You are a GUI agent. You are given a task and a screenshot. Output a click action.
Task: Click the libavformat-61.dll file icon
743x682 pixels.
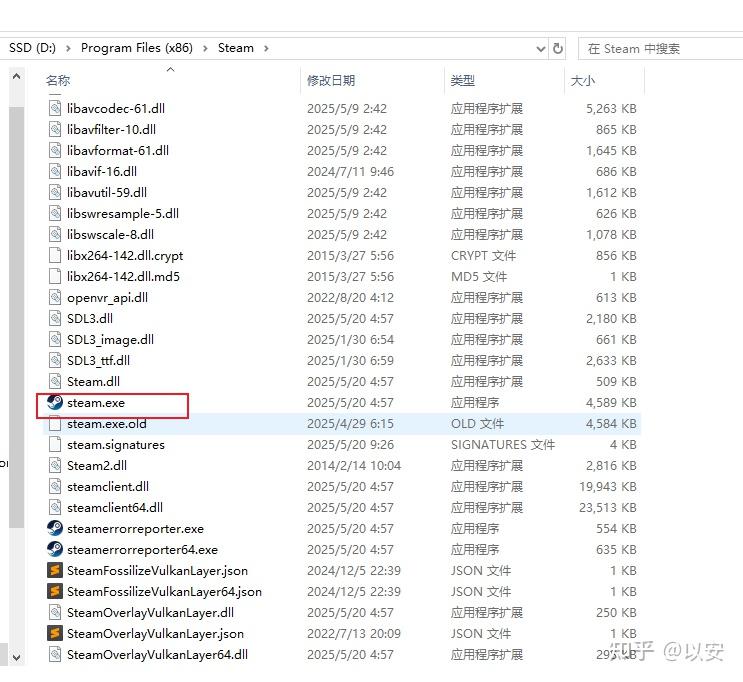55,150
